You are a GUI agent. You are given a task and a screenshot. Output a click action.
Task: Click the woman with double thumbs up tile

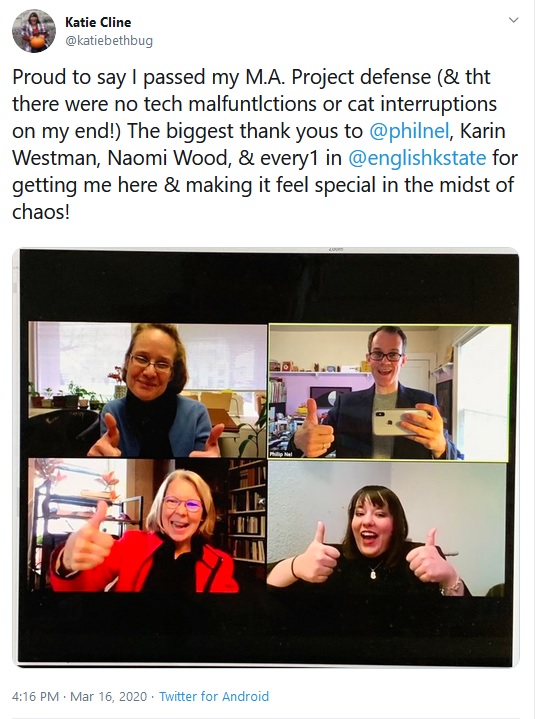pos(387,529)
